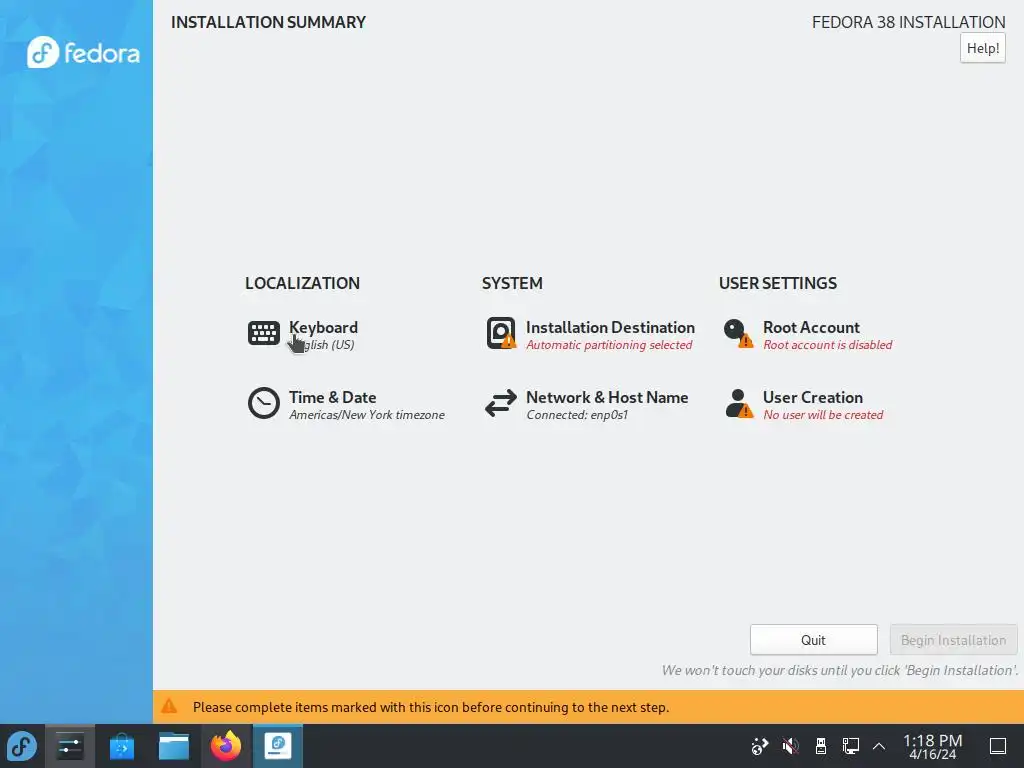Open the file manager from taskbar
This screenshot has height=768, width=1024.
click(174, 746)
